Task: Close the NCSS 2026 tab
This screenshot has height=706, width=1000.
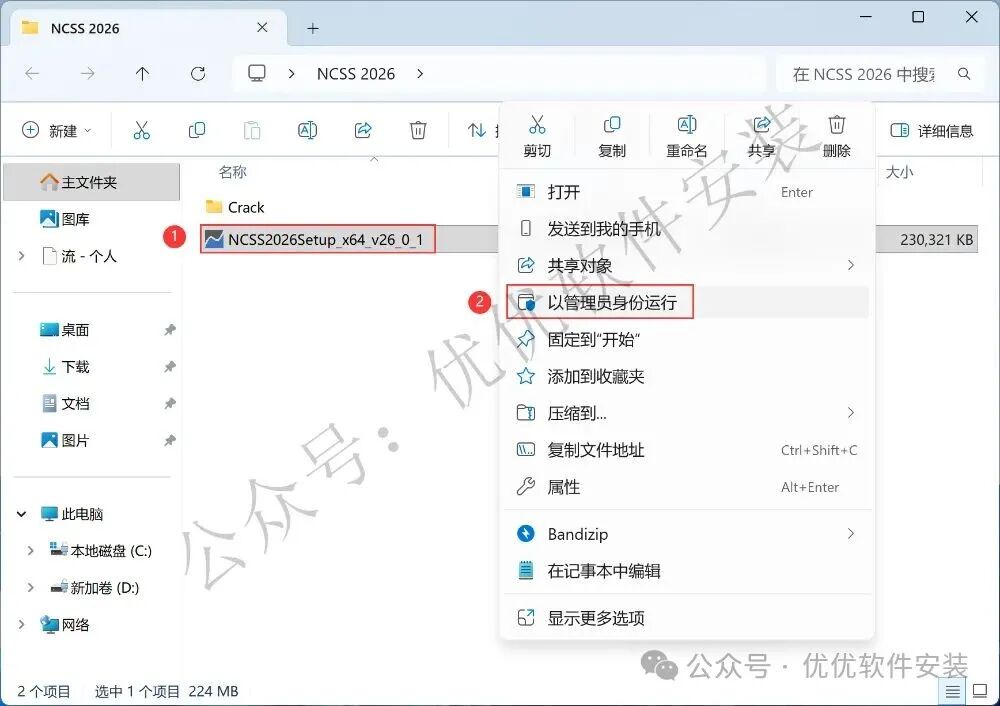Action: 262,27
